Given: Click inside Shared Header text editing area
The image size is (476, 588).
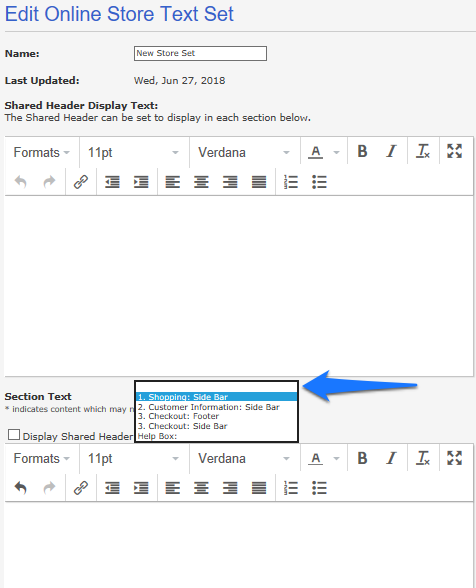Looking at the screenshot, I should click(239, 285).
